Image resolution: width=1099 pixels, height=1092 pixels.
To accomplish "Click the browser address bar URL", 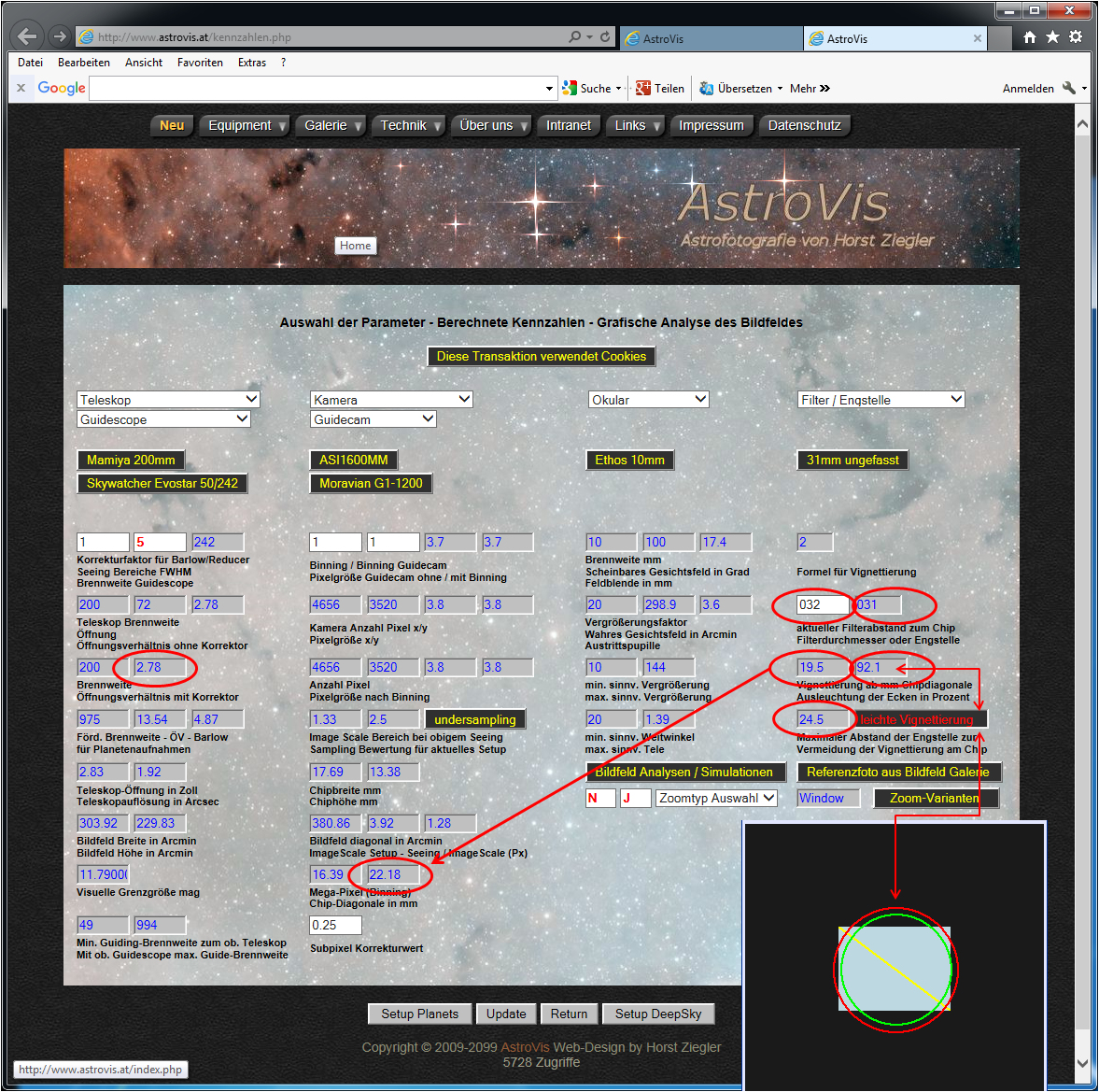I will (194, 37).
